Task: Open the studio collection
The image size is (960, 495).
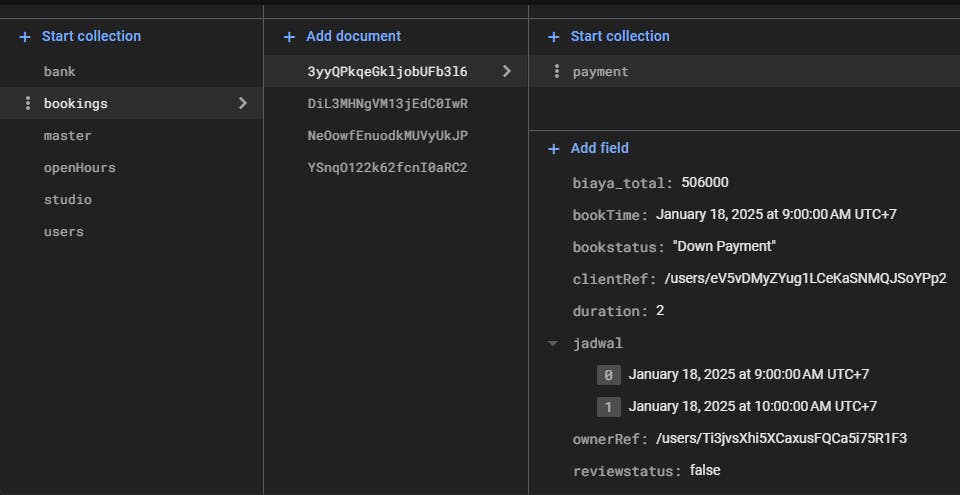Action: click(x=67, y=200)
